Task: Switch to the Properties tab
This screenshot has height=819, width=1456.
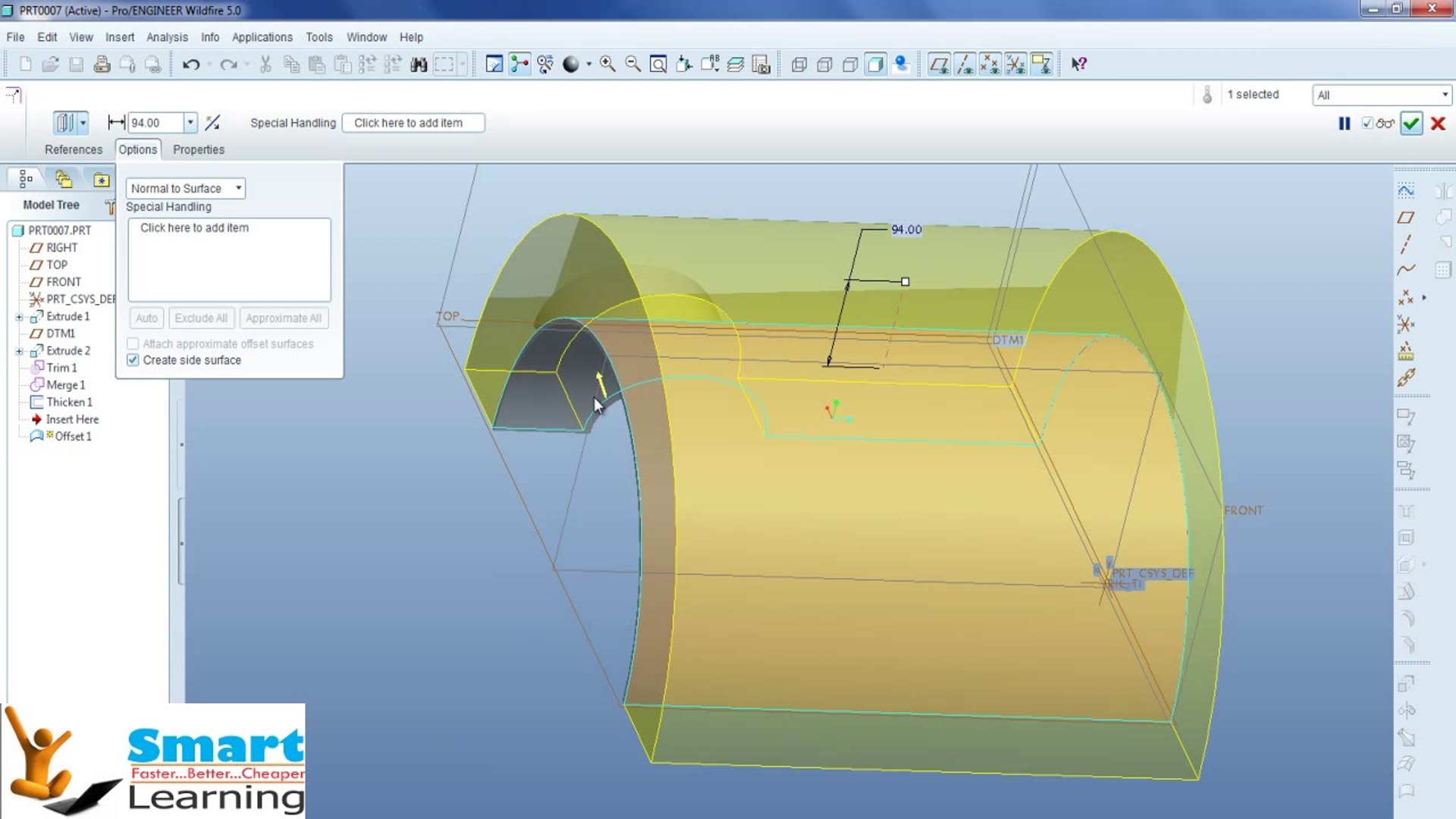Action: [198, 149]
